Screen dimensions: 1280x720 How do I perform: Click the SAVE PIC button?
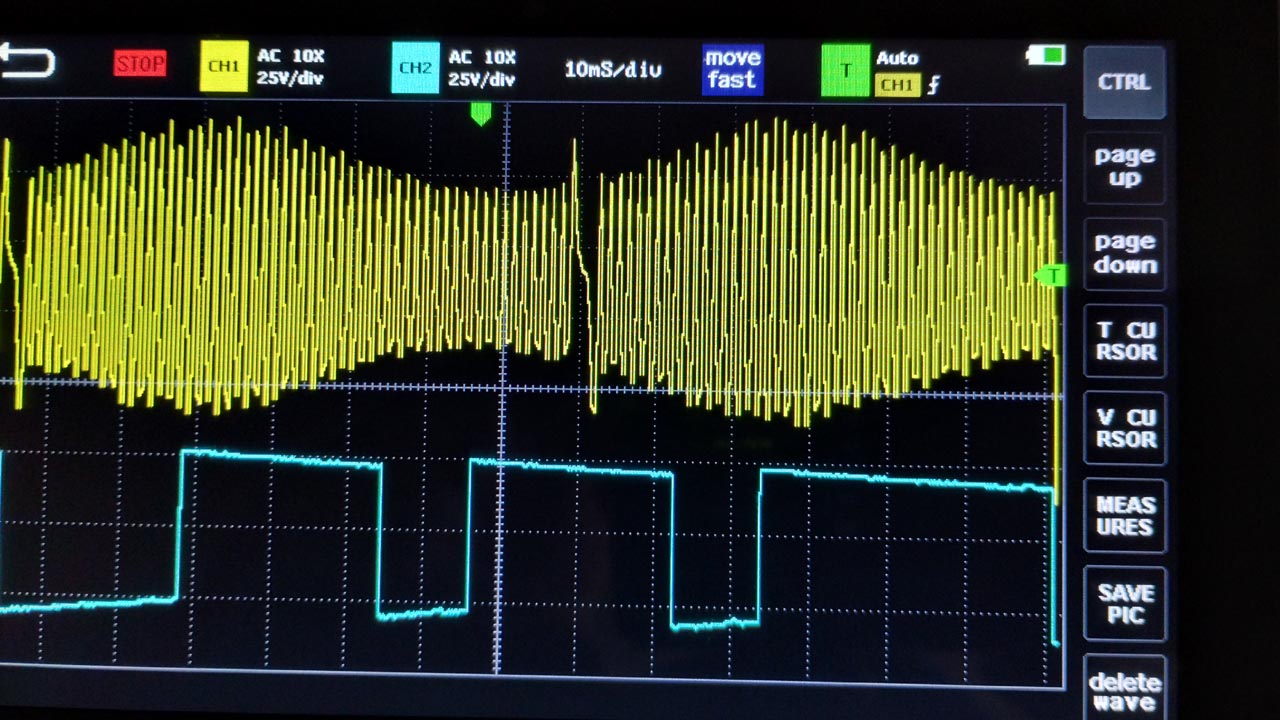[1125, 604]
